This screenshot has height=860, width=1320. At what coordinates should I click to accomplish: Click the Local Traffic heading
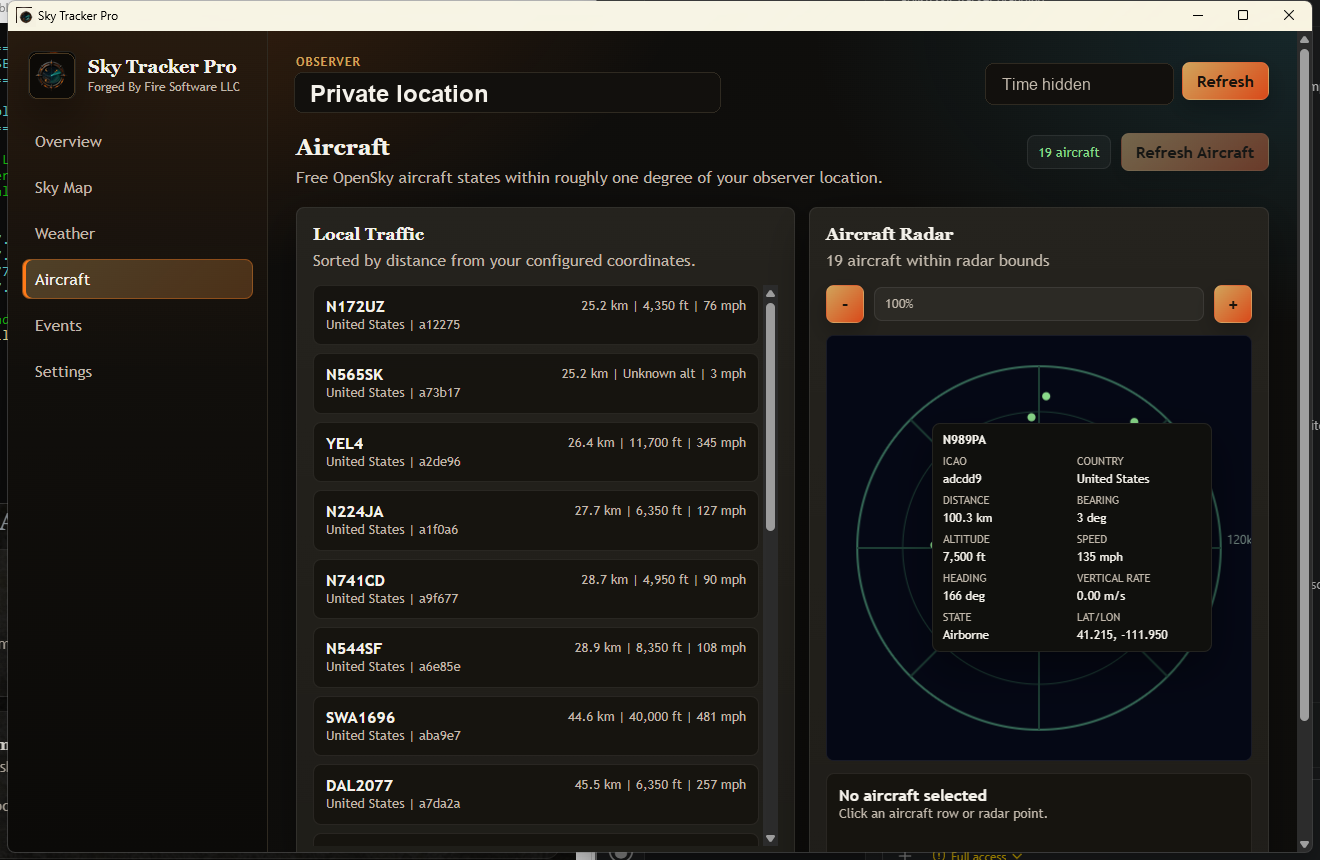368,234
